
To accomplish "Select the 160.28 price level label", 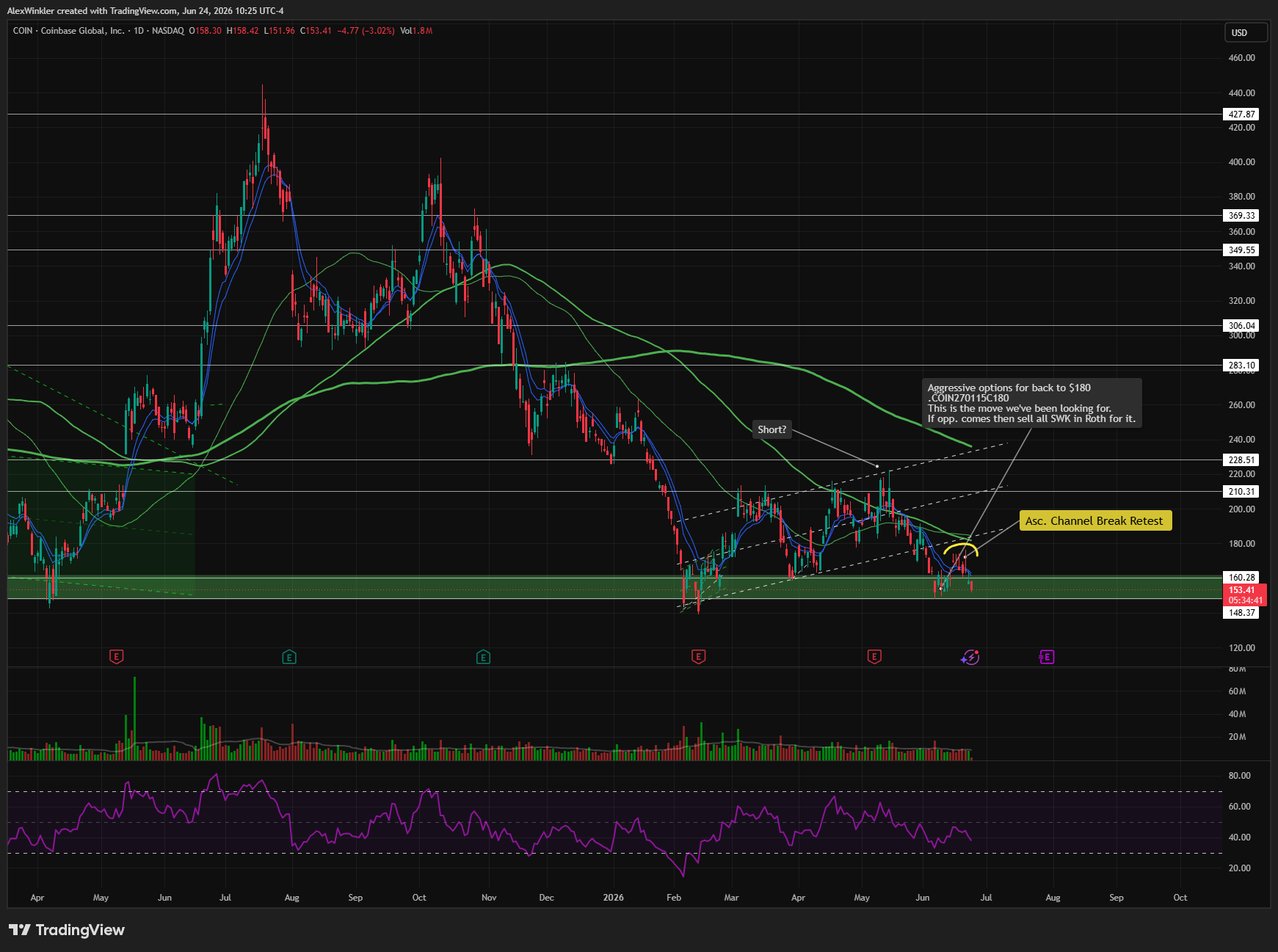I will click(1241, 578).
